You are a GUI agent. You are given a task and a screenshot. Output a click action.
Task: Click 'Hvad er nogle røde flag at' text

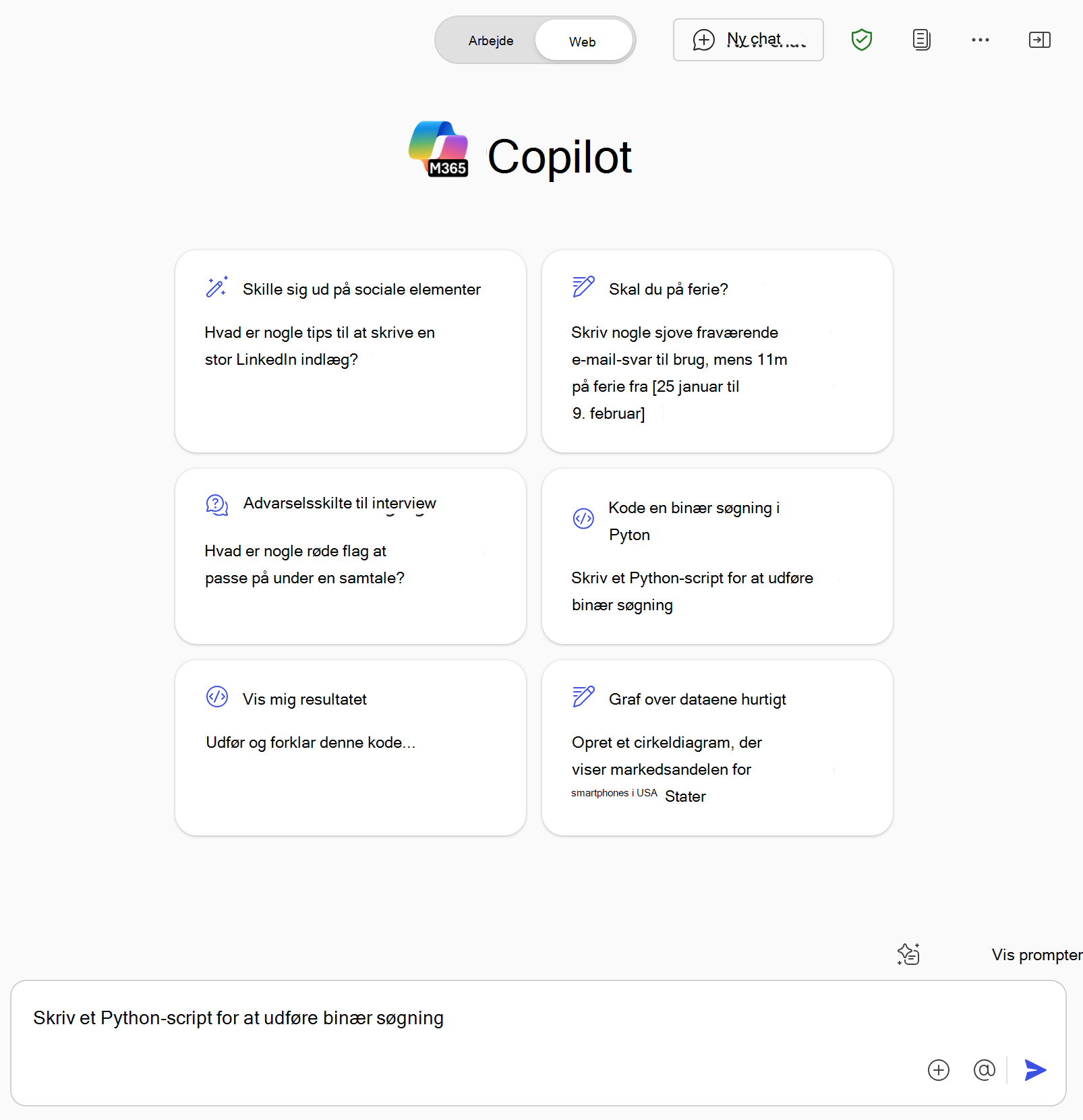click(295, 551)
